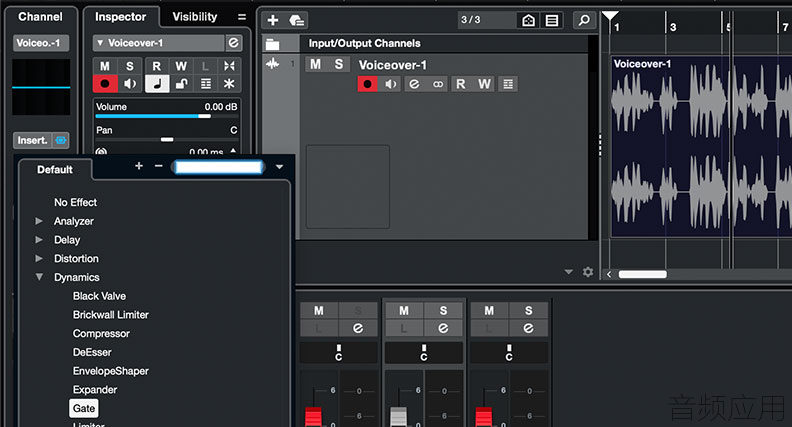Viewport: 792px width, 427px height.
Task: Expand the Analyzer category
Action: [x=39, y=221]
